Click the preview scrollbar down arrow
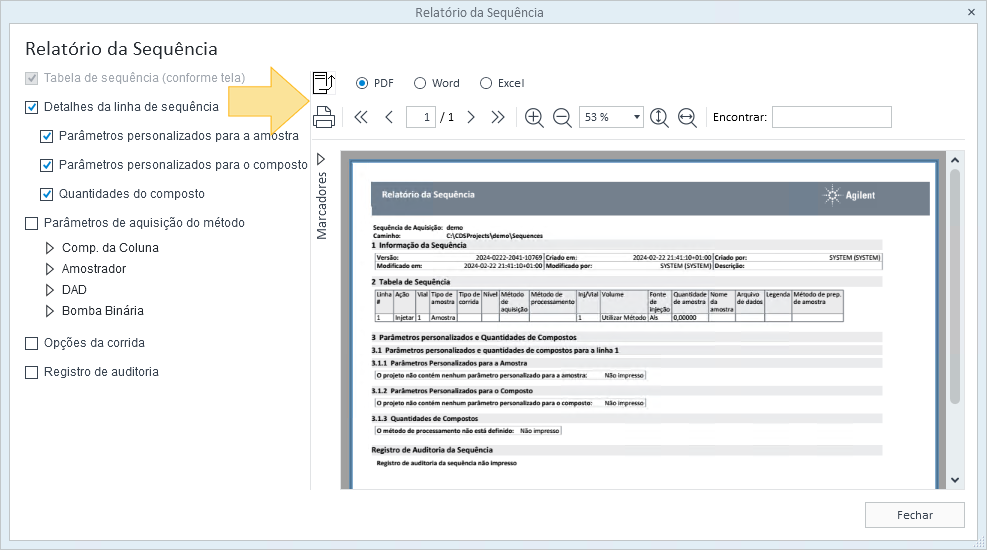The width and height of the screenshot is (987, 550). [955, 480]
